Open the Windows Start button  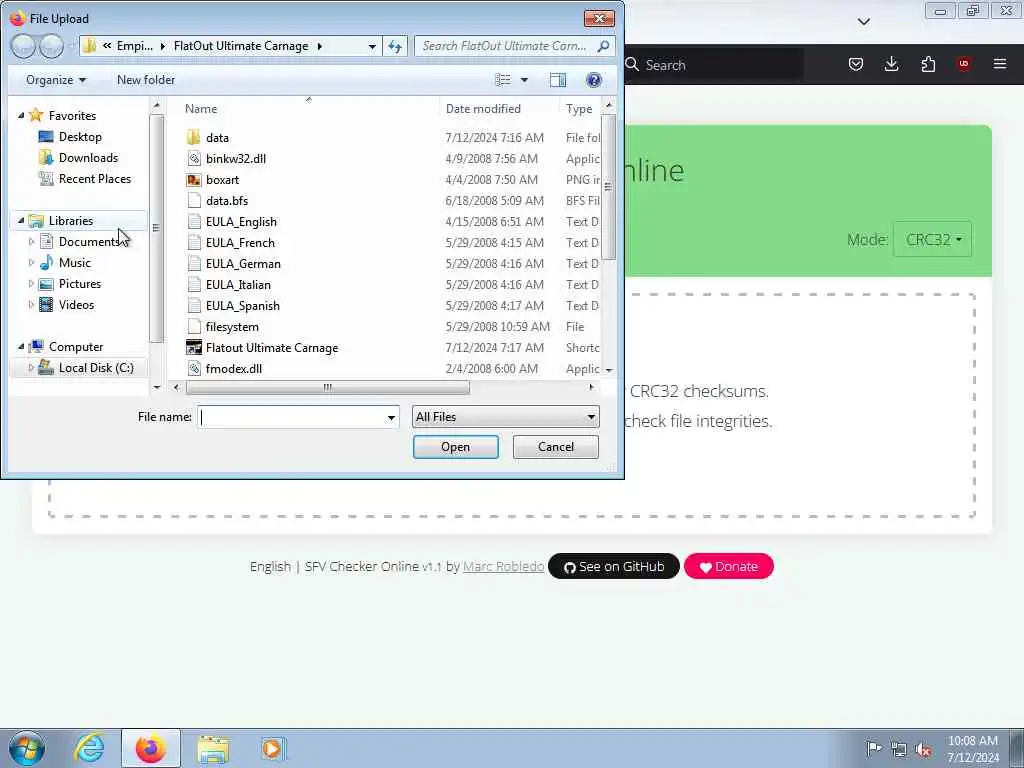pyautogui.click(x=27, y=748)
